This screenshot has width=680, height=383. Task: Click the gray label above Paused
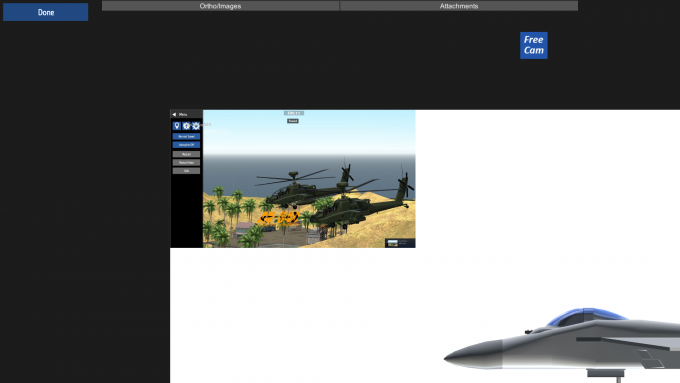click(x=294, y=113)
